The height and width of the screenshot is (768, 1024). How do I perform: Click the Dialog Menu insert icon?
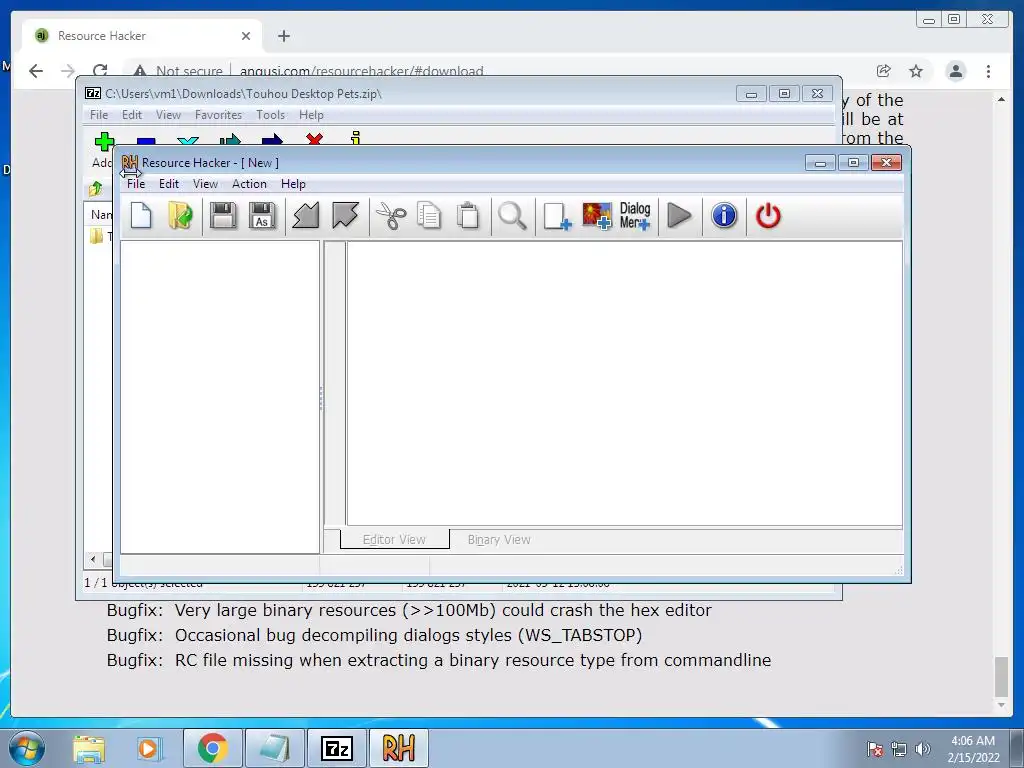point(635,216)
